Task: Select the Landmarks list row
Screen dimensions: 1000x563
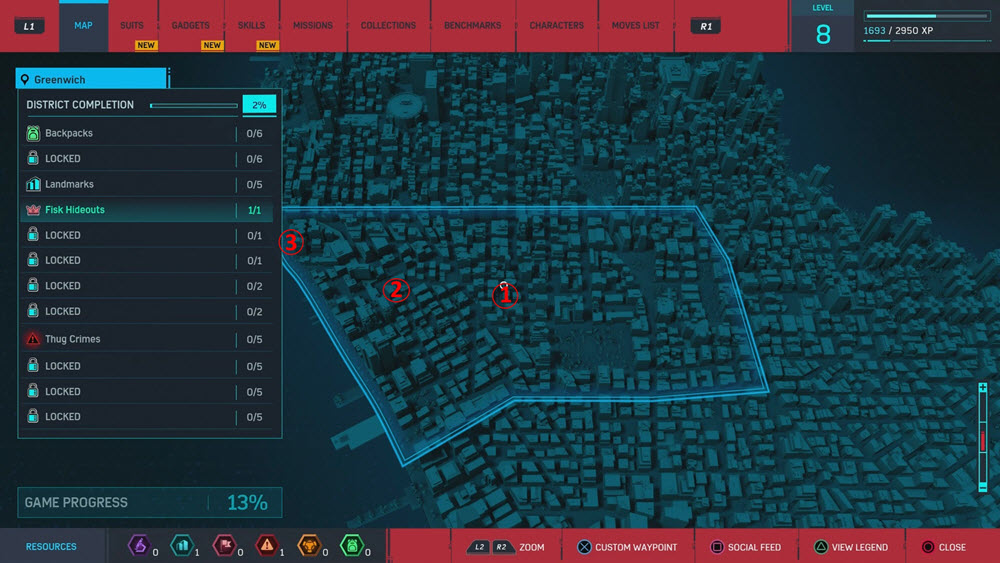Action: pos(149,184)
